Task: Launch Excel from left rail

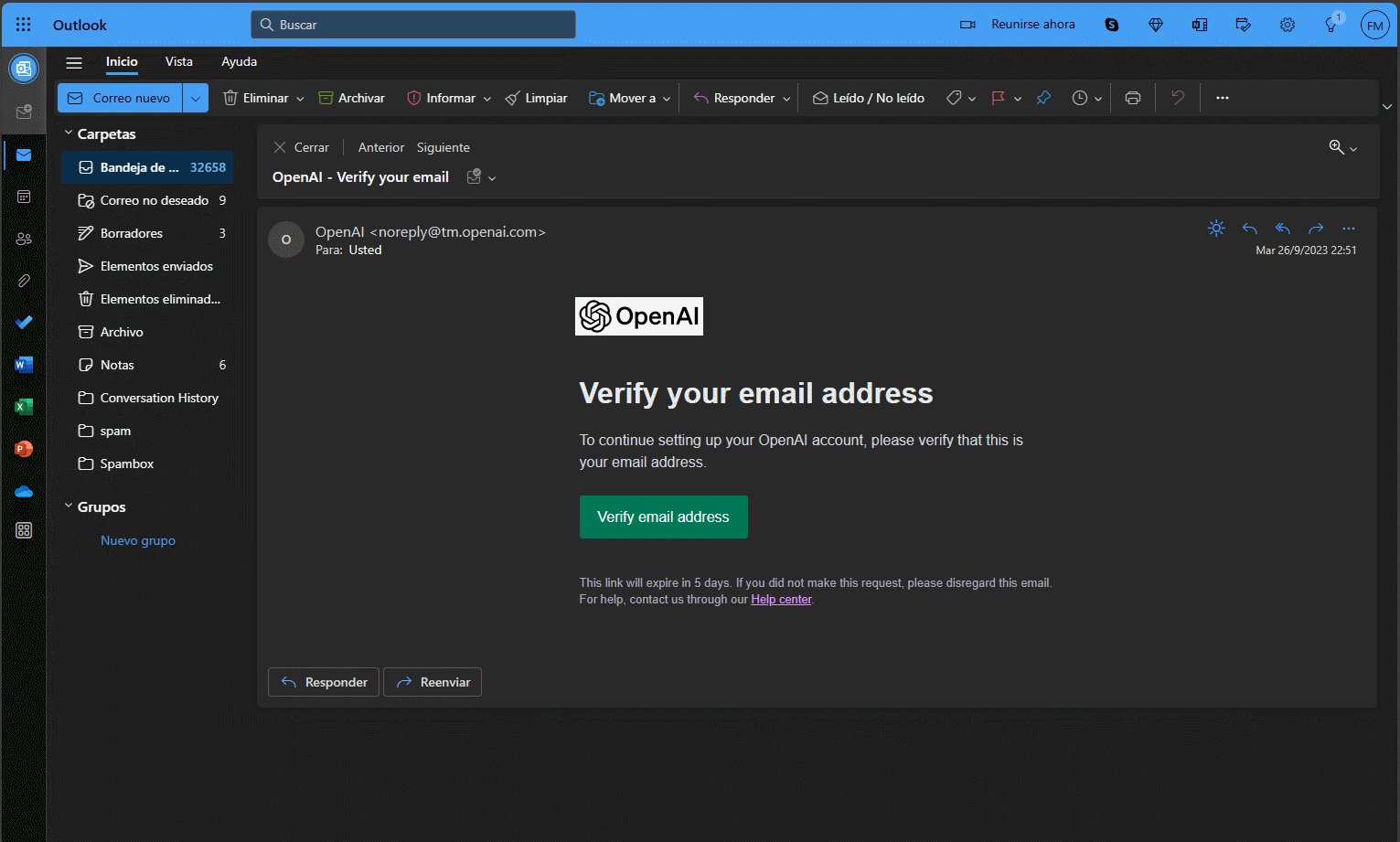Action: (x=24, y=407)
